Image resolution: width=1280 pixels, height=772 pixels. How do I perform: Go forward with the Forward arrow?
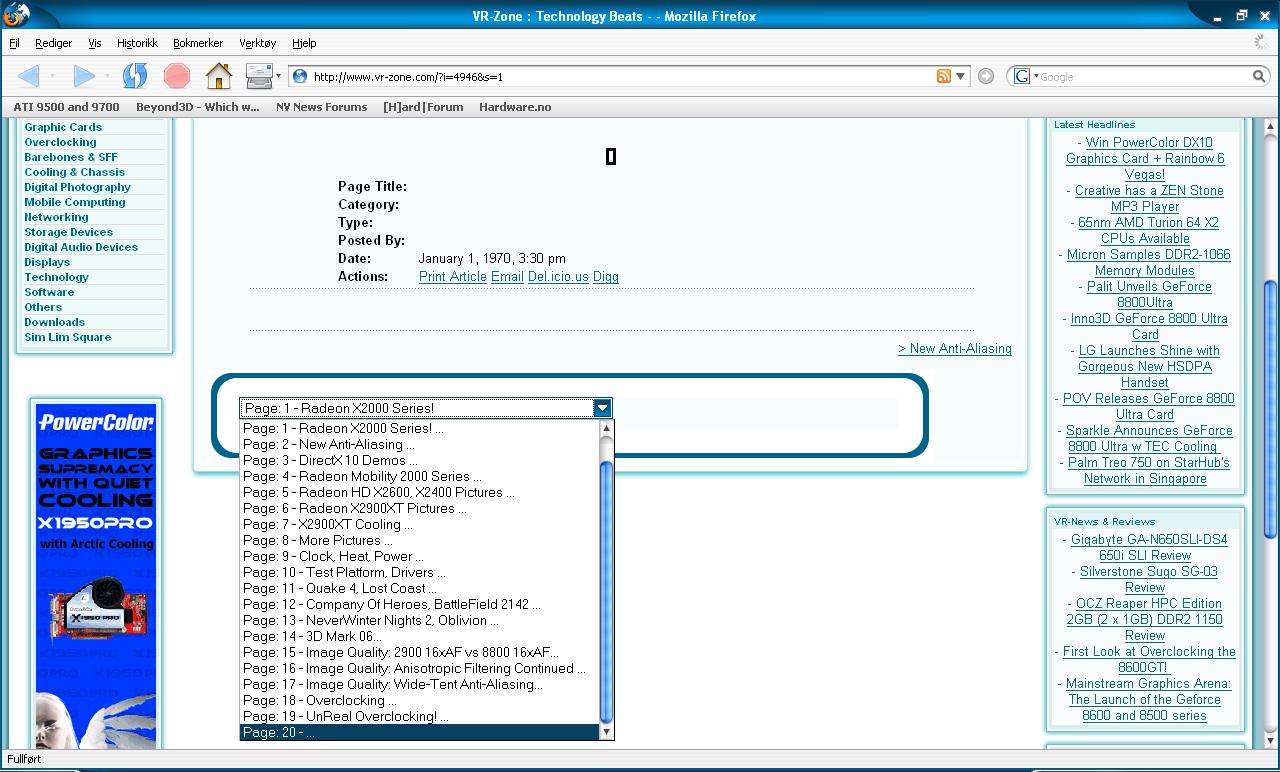click(84, 76)
